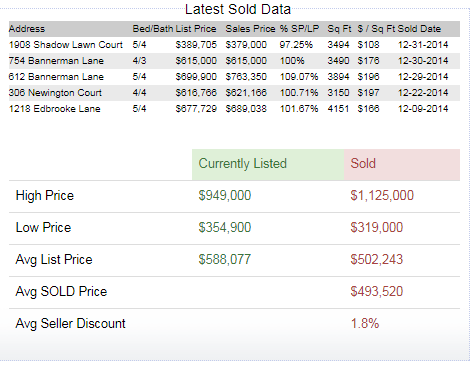Select the 754 Bannerman Lane row
472x365 pixels.
(x=234, y=61)
